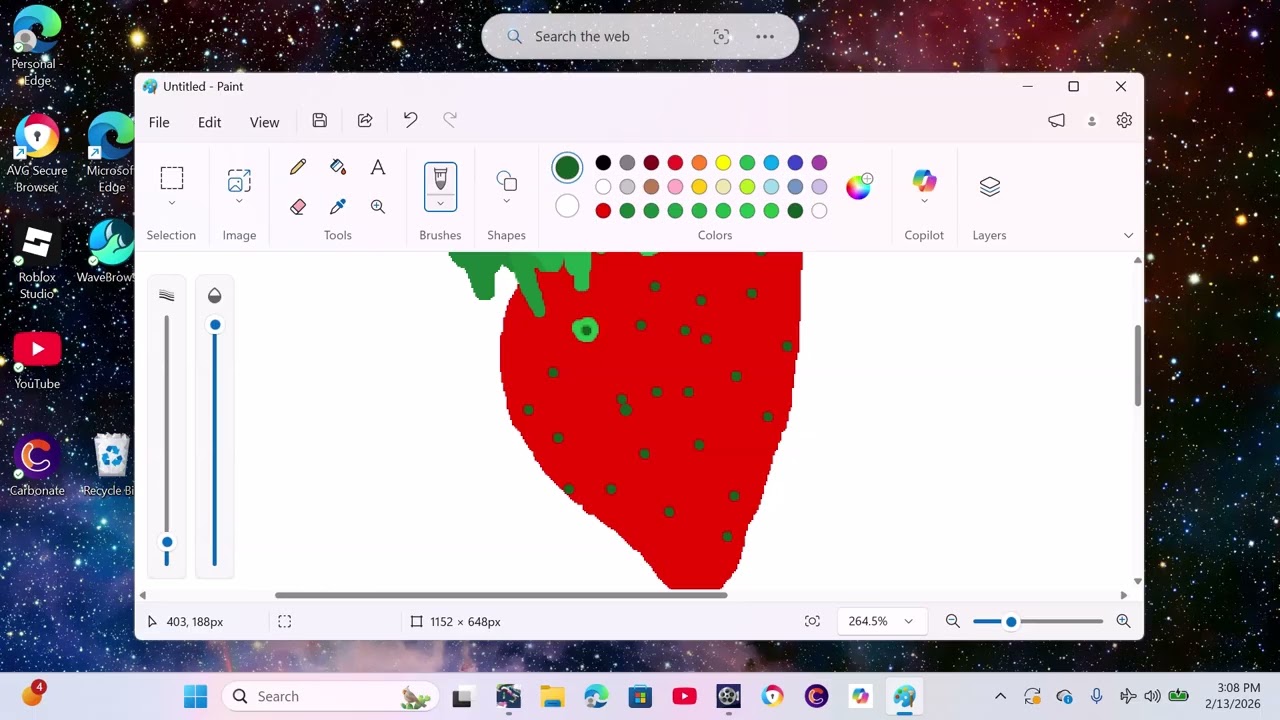1280x720 pixels.
Task: Open File Explorer from the taskbar
Action: (552, 696)
